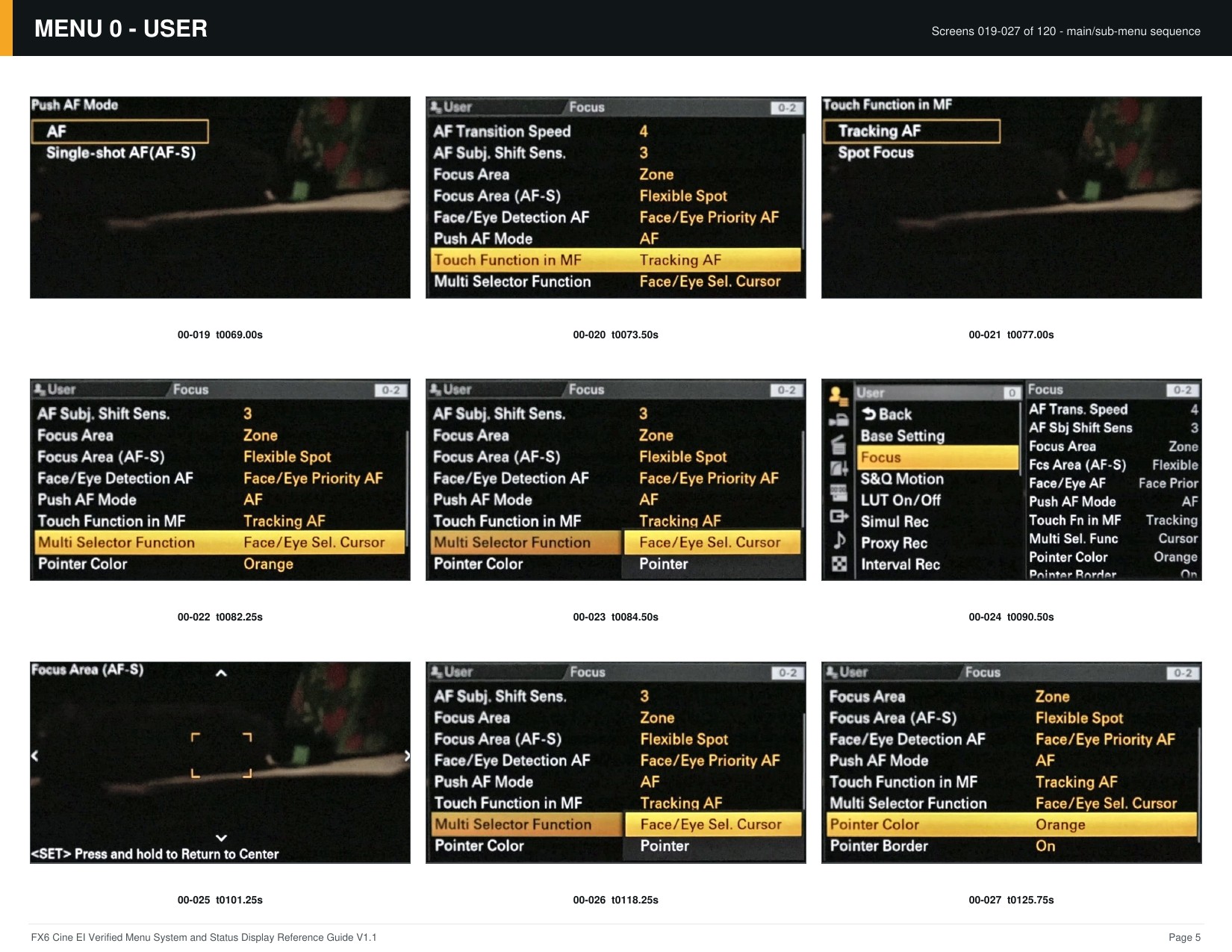Click the caption '00-021 t0077.00s'
The image size is (1232, 952).
coord(1011,335)
